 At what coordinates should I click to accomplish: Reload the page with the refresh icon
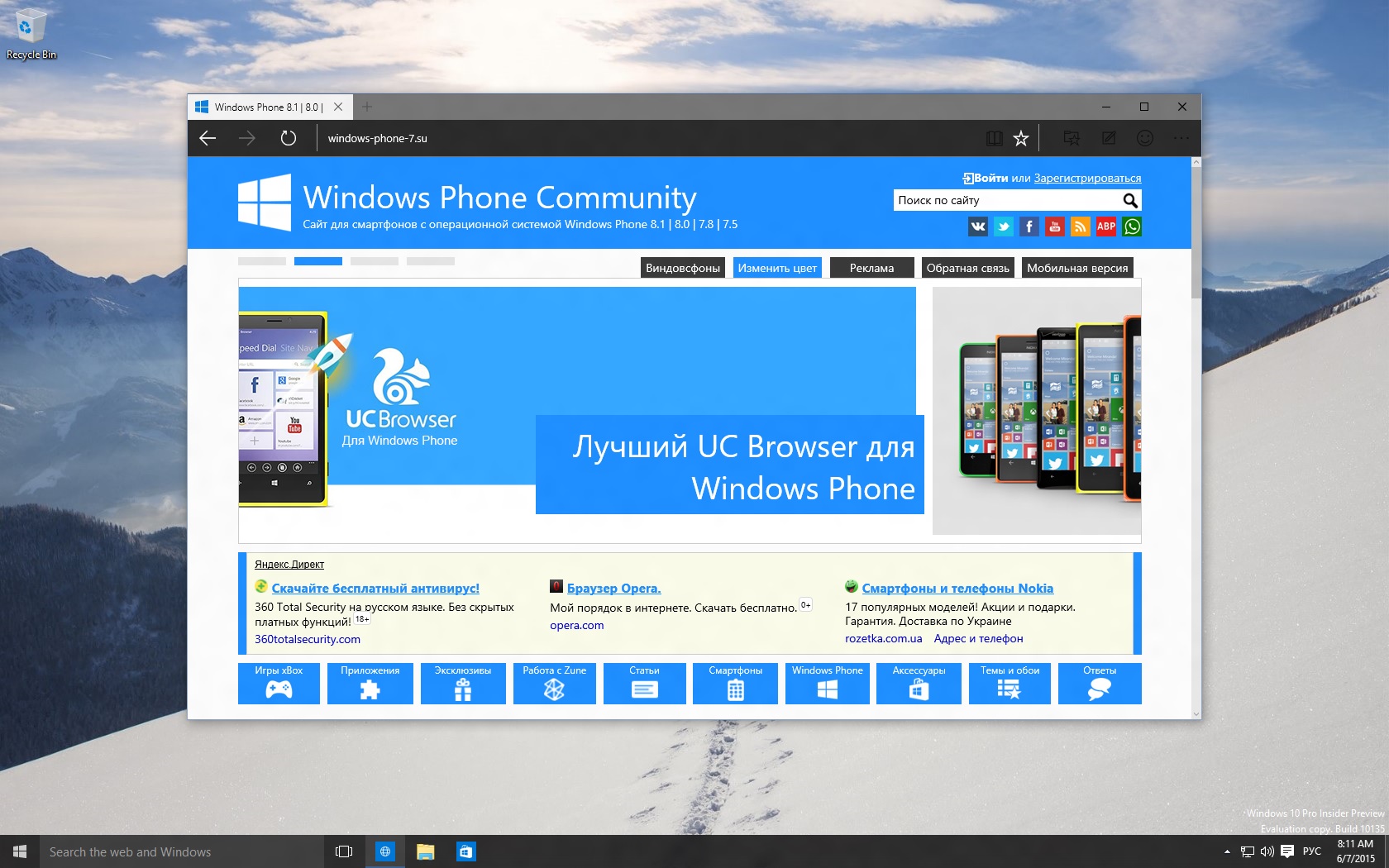coord(288,138)
